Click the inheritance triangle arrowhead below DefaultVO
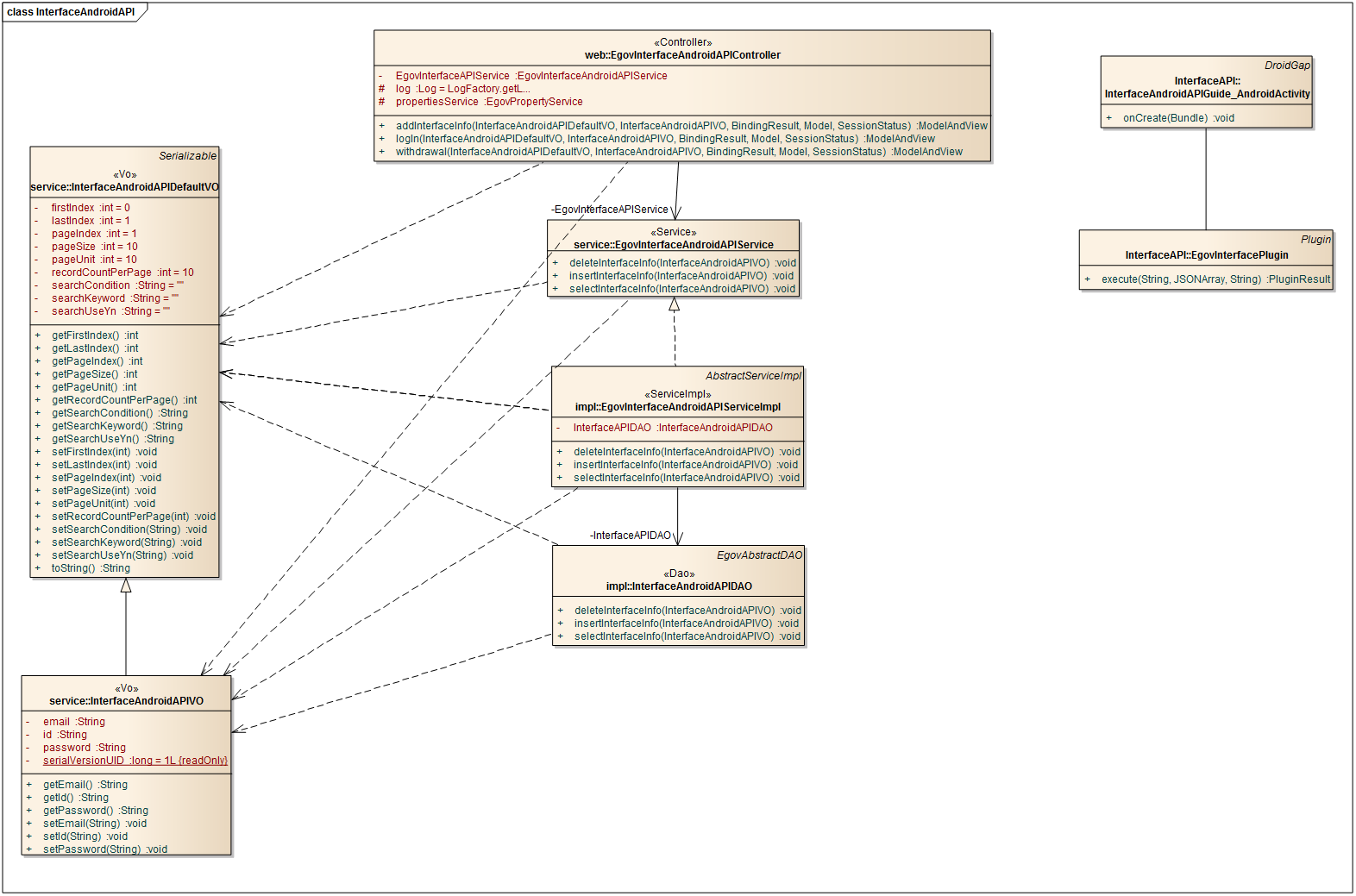Screen dimensions: 1356x896 126,586
